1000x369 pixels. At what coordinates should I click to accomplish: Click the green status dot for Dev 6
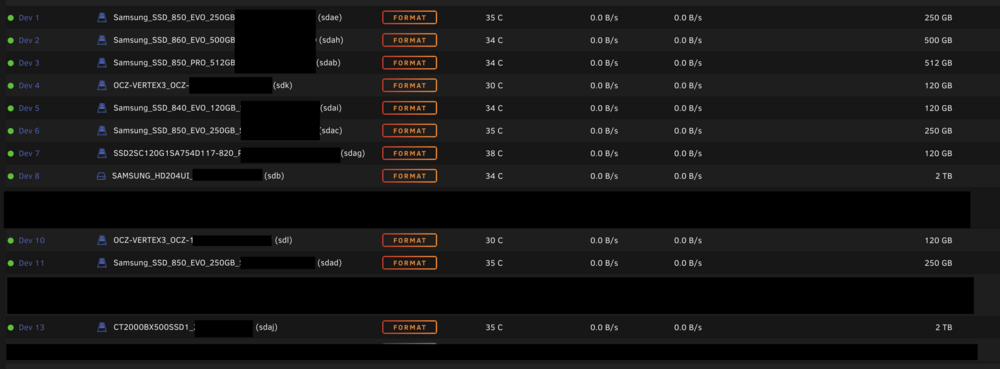pyautogui.click(x=10, y=131)
